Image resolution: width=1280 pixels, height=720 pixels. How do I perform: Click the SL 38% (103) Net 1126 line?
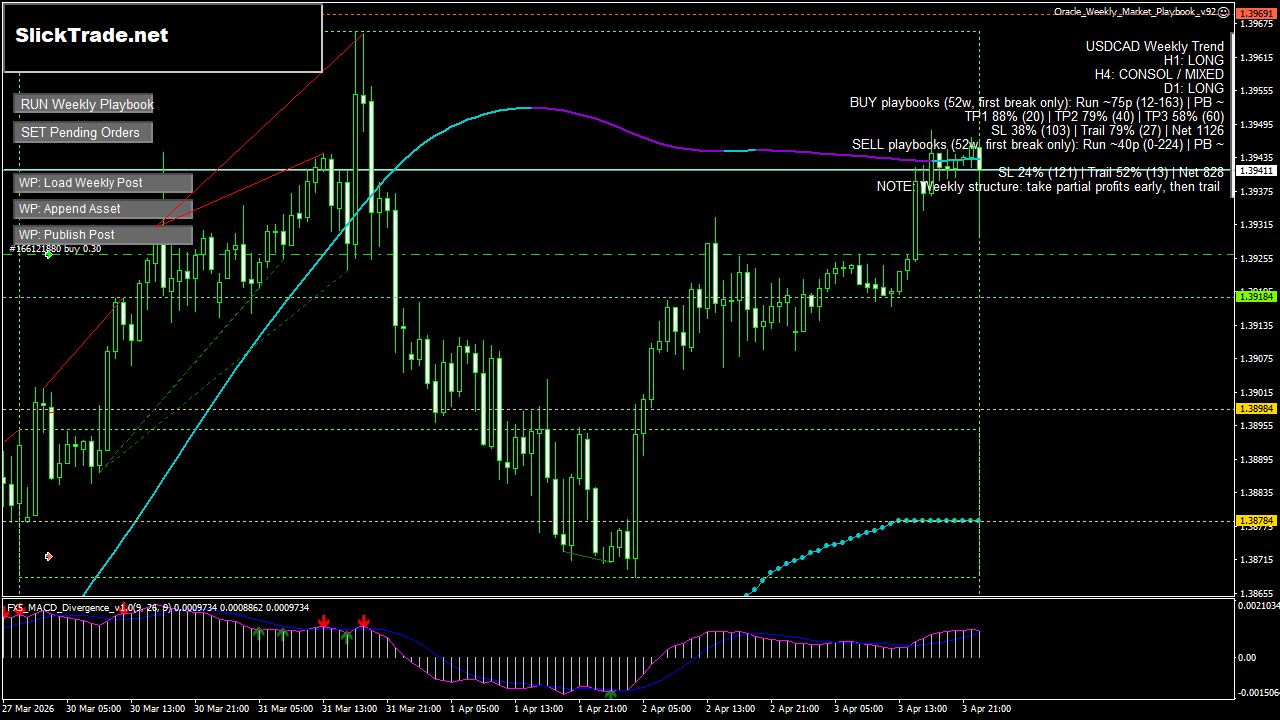1107,130
